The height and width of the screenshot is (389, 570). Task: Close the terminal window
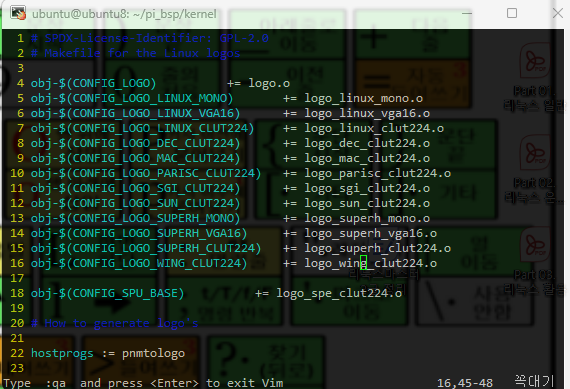557,13
